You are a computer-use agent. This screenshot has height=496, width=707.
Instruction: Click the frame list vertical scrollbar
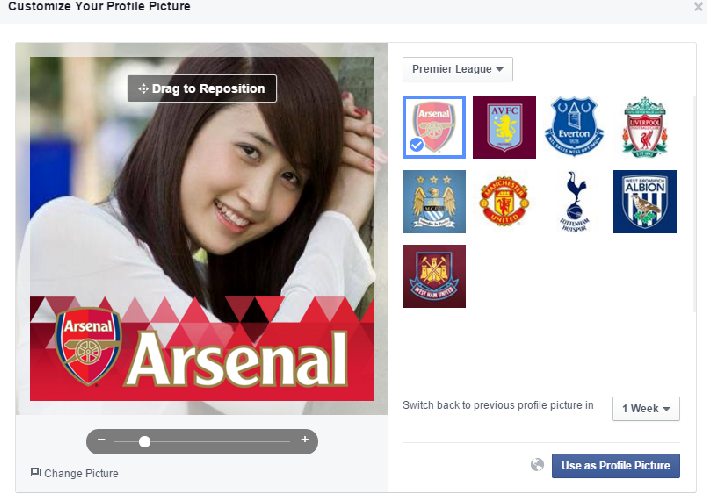pyautogui.click(x=695, y=203)
